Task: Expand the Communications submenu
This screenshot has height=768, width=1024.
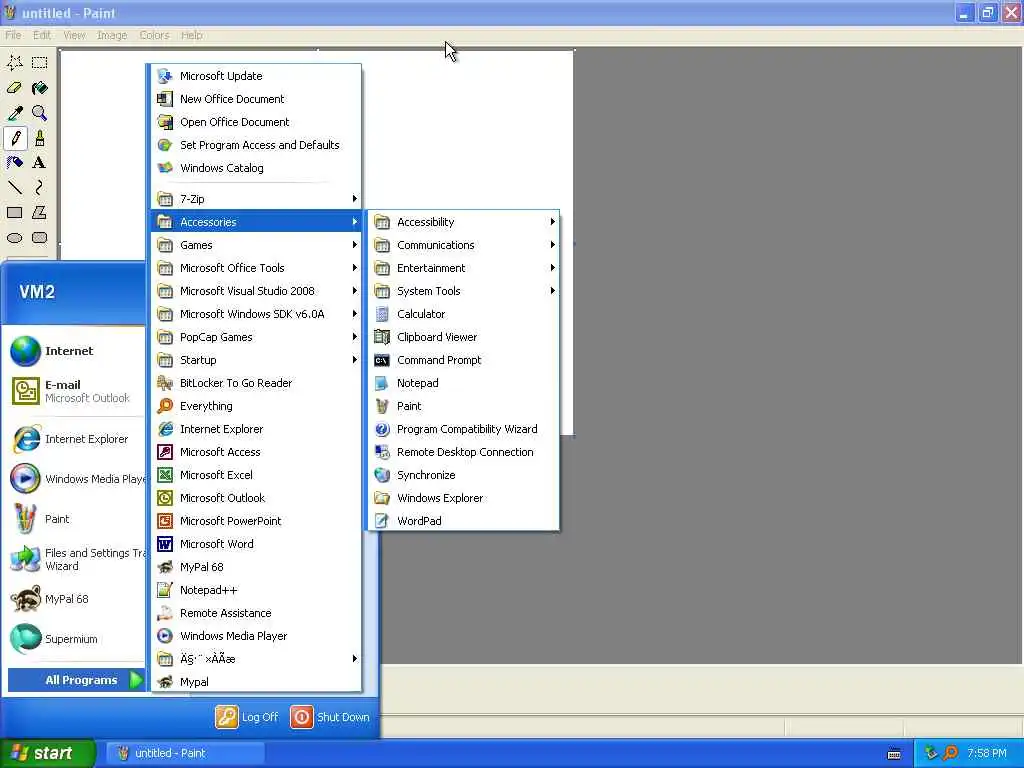Action: (x=463, y=245)
